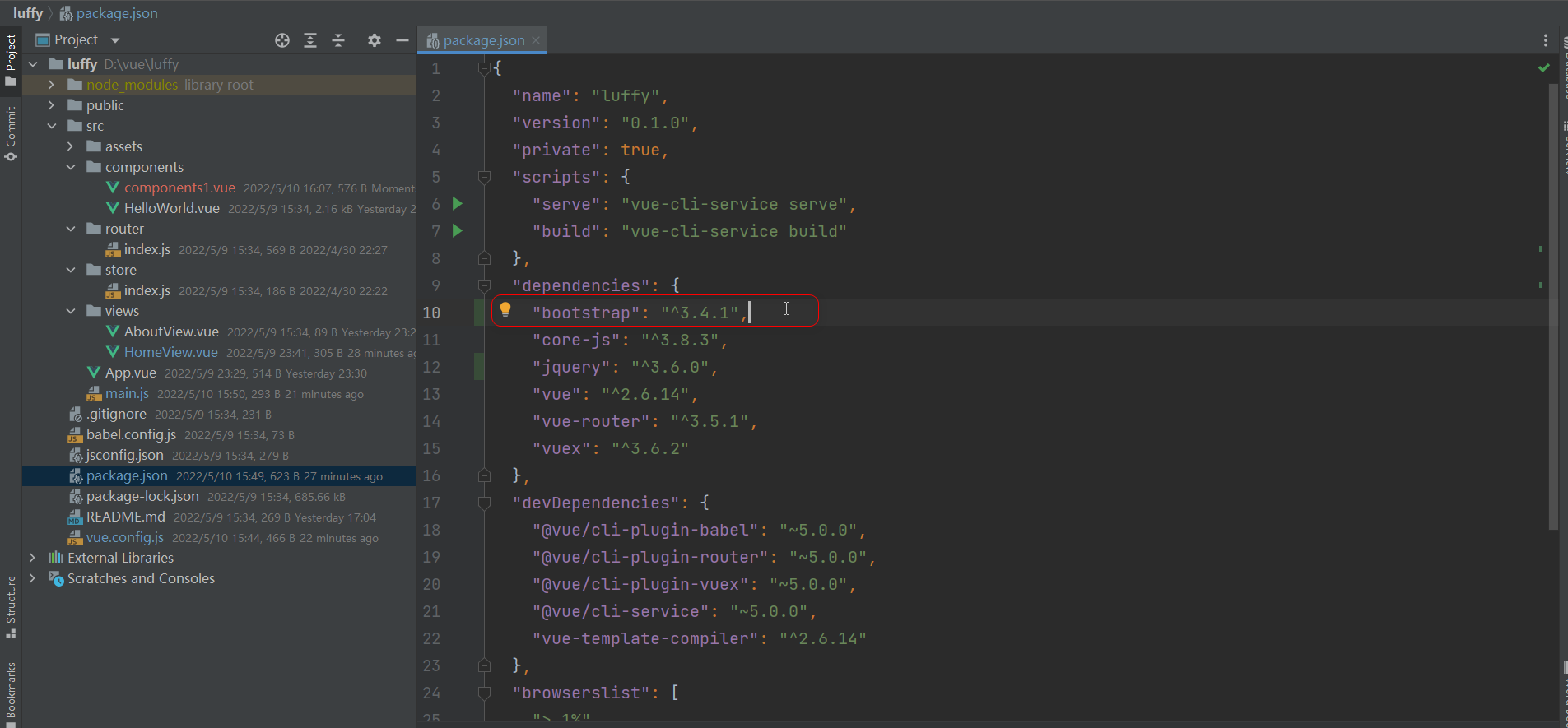The height and width of the screenshot is (728, 1568).
Task: Hide the Project panel with minus icon
Action: tap(402, 40)
